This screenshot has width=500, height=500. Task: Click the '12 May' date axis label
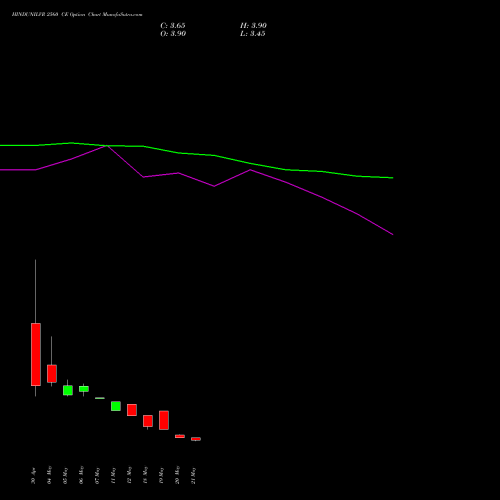click(129, 475)
